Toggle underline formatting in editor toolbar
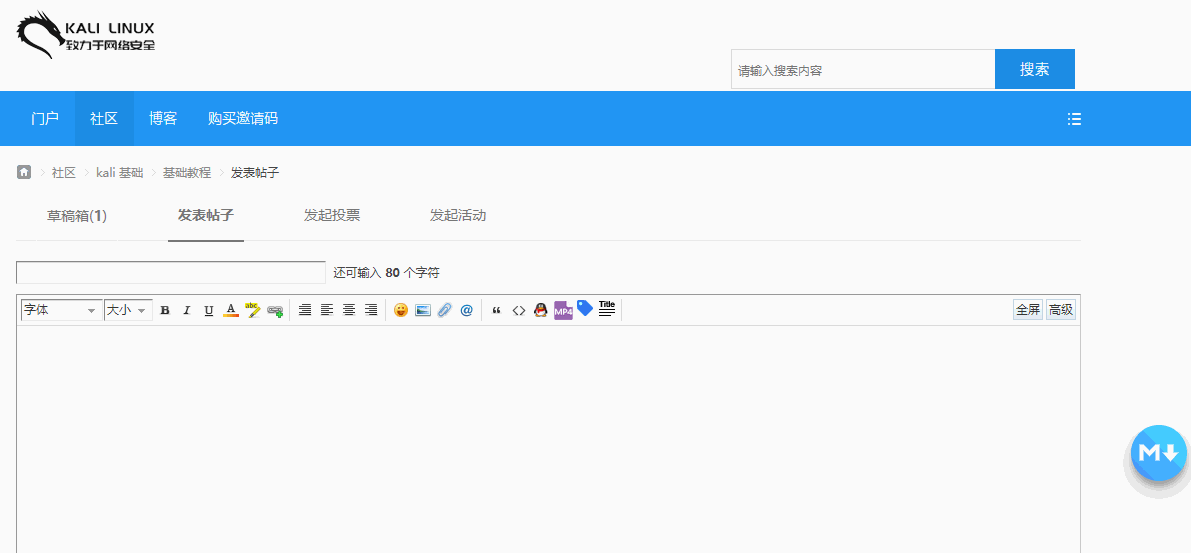This screenshot has width=1191, height=553. [208, 311]
